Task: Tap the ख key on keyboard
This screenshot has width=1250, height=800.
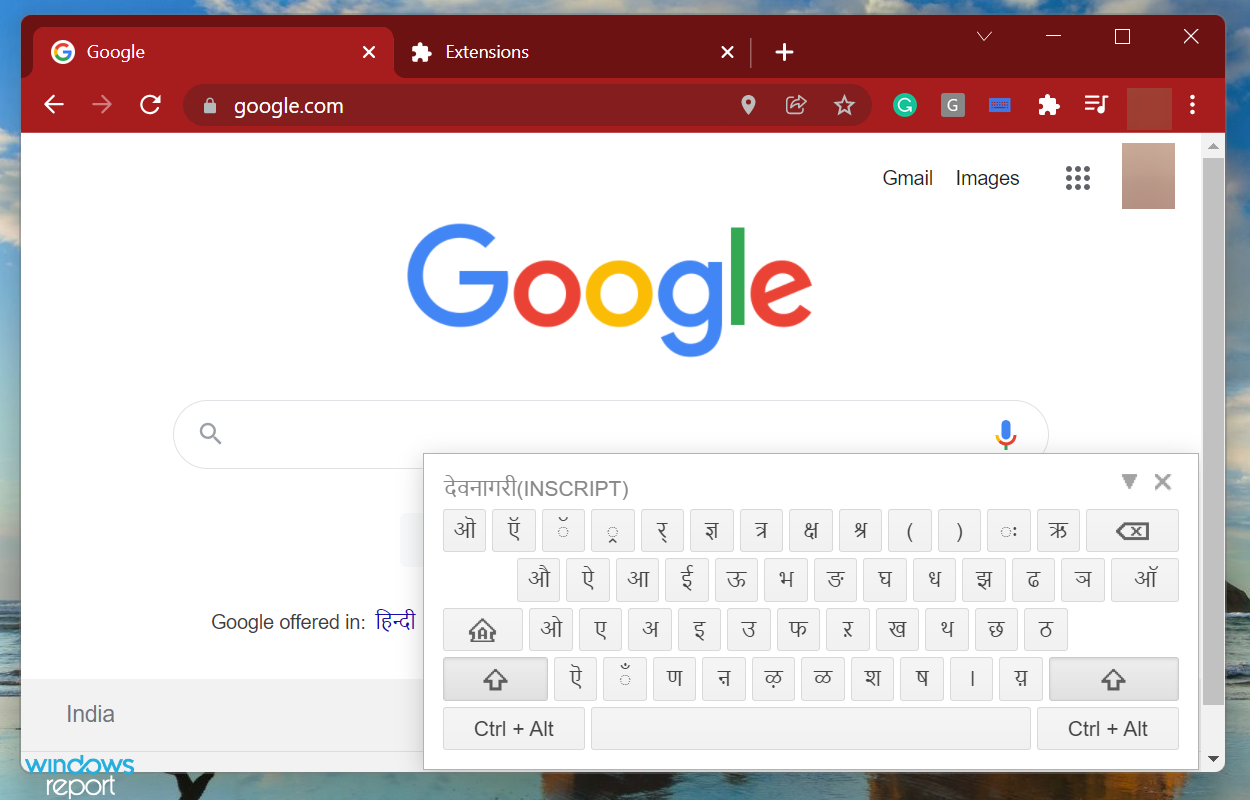Action: point(897,630)
